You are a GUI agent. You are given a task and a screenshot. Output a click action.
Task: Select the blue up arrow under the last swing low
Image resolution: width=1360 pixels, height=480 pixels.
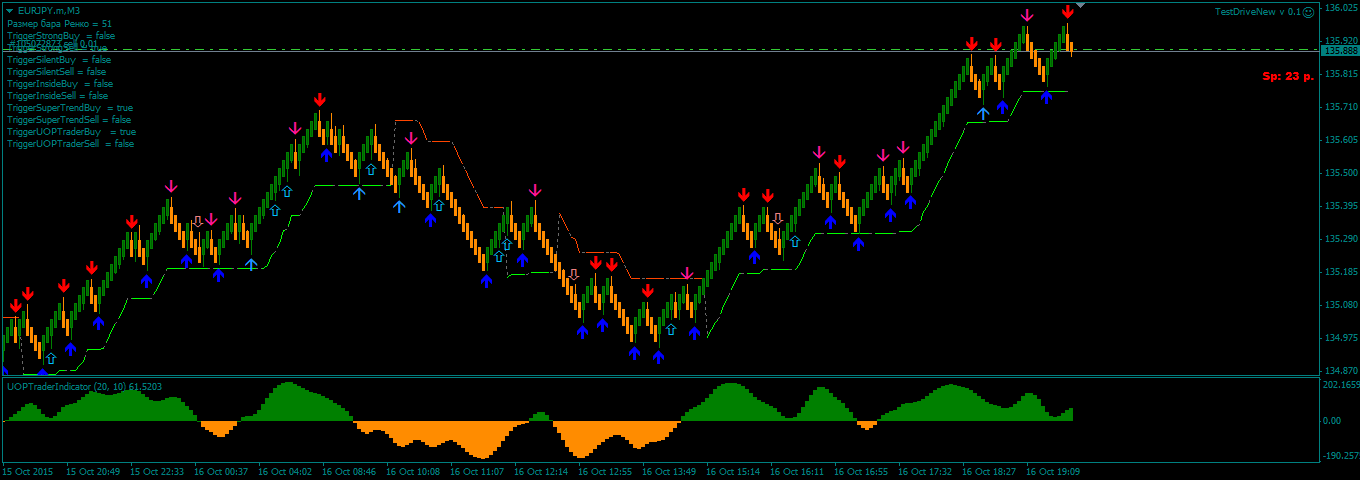tap(1046, 97)
